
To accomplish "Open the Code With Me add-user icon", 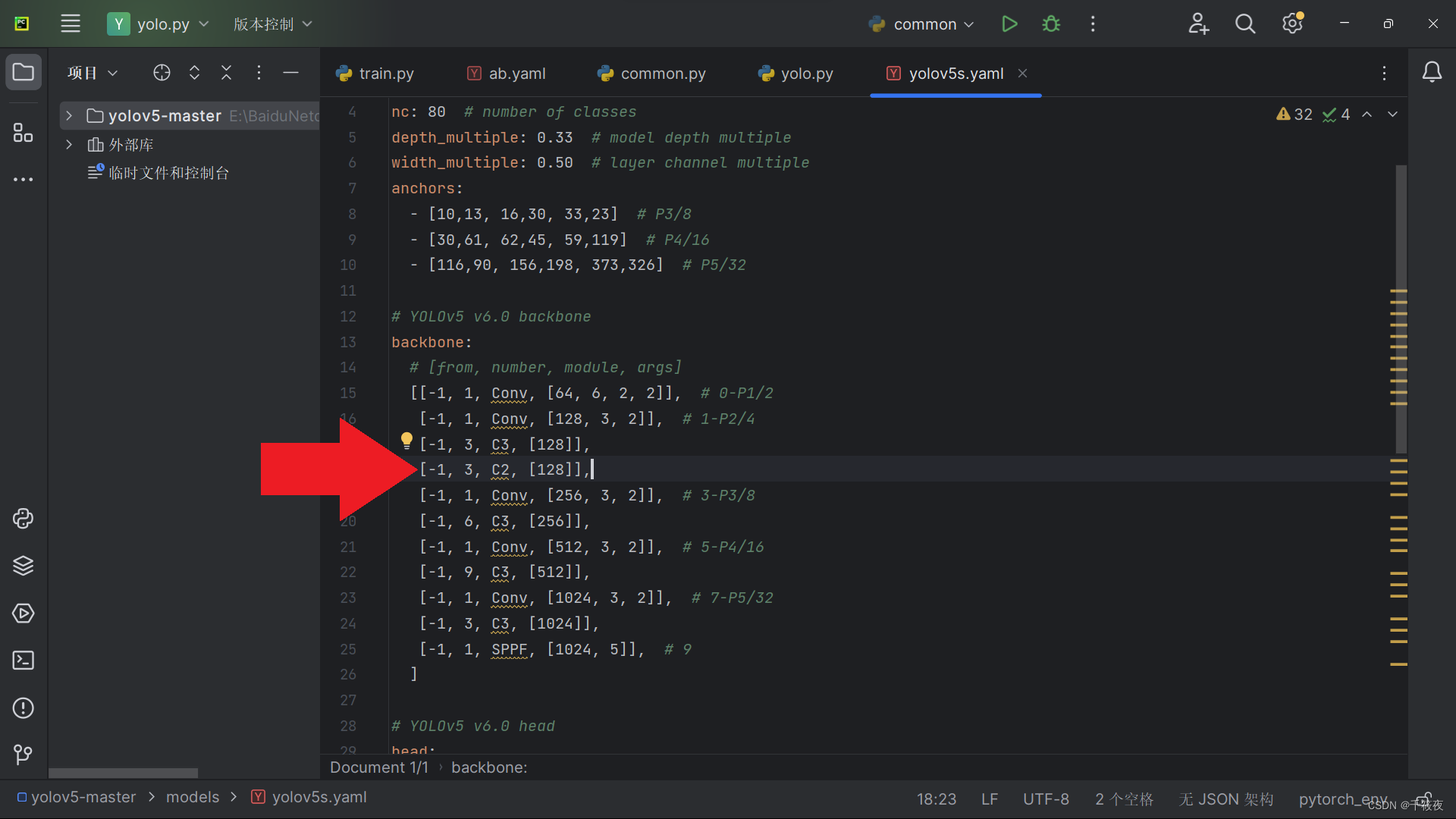I will tap(1198, 24).
